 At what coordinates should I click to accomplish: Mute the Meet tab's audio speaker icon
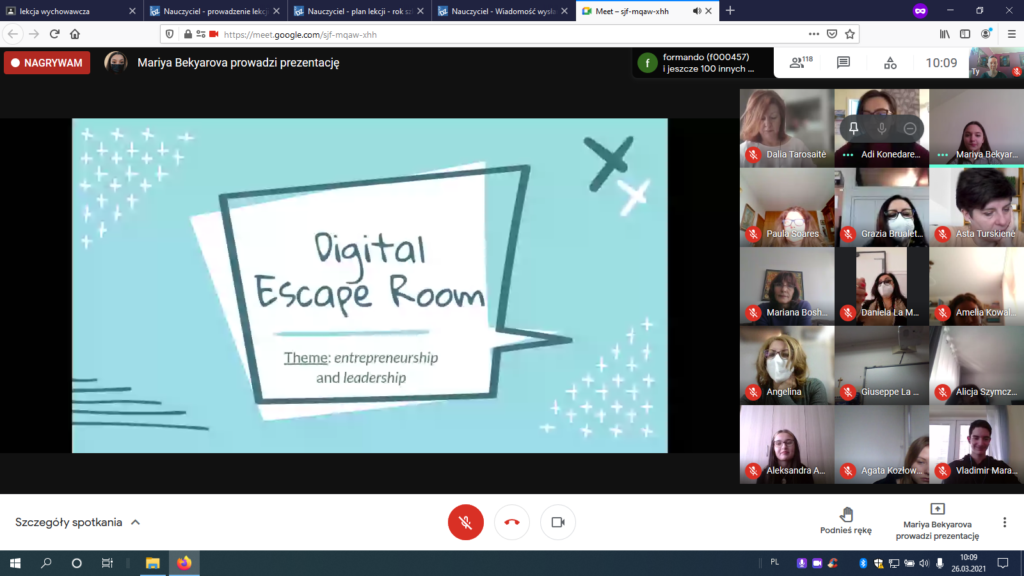(x=696, y=11)
